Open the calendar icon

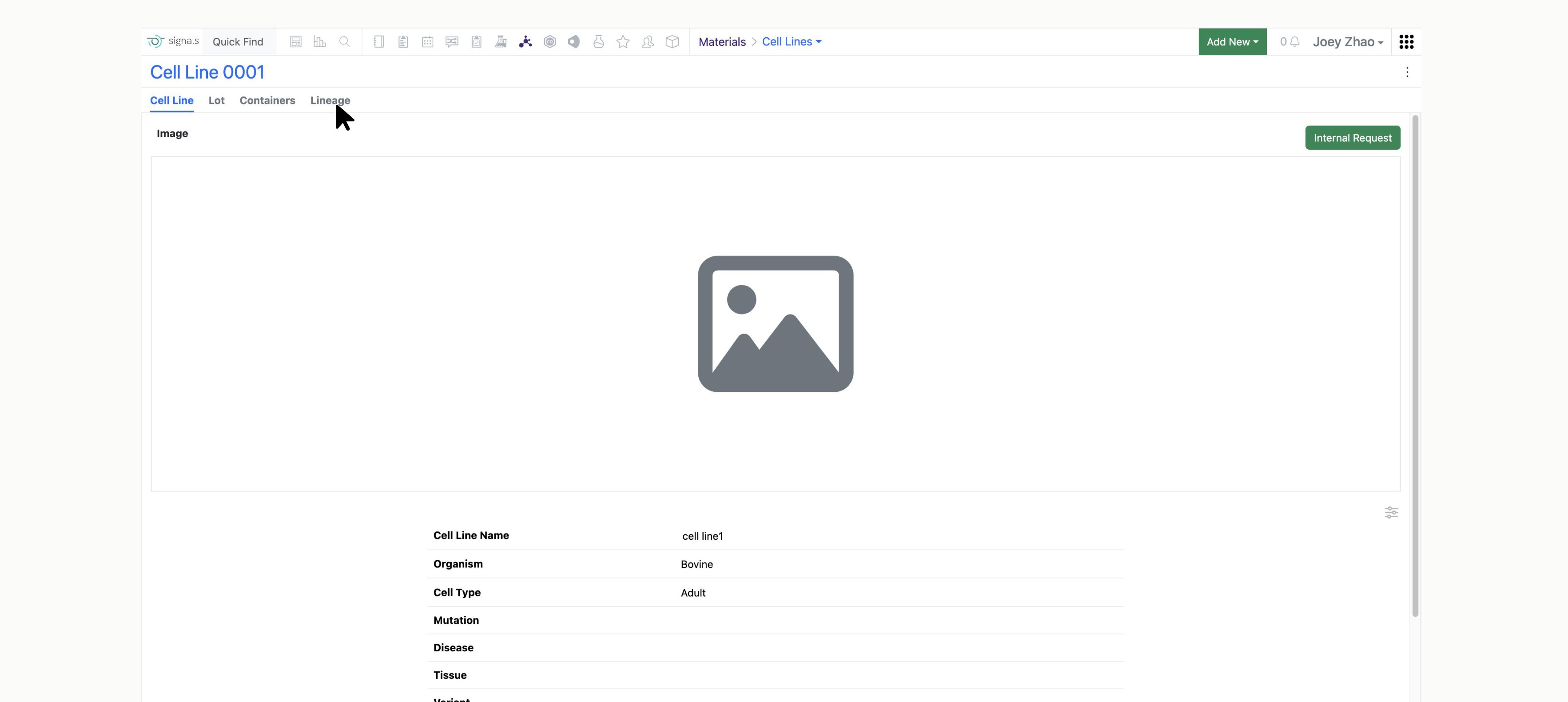tap(427, 42)
